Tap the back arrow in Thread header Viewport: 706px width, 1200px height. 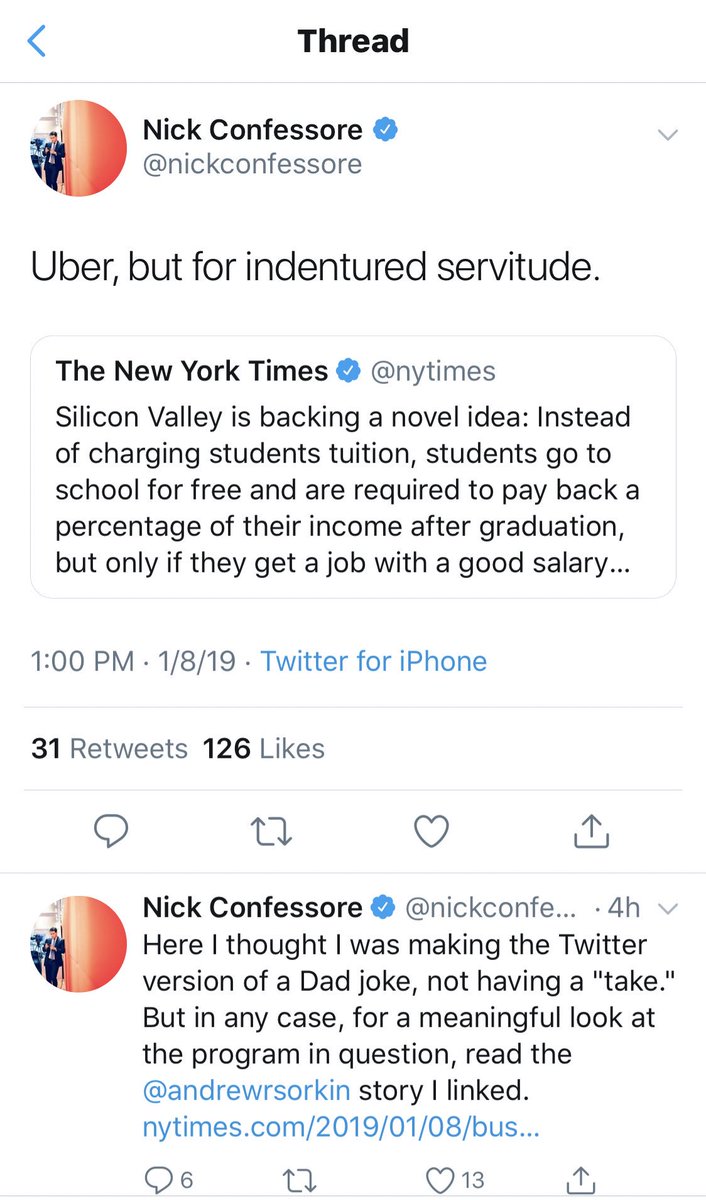click(x=37, y=41)
